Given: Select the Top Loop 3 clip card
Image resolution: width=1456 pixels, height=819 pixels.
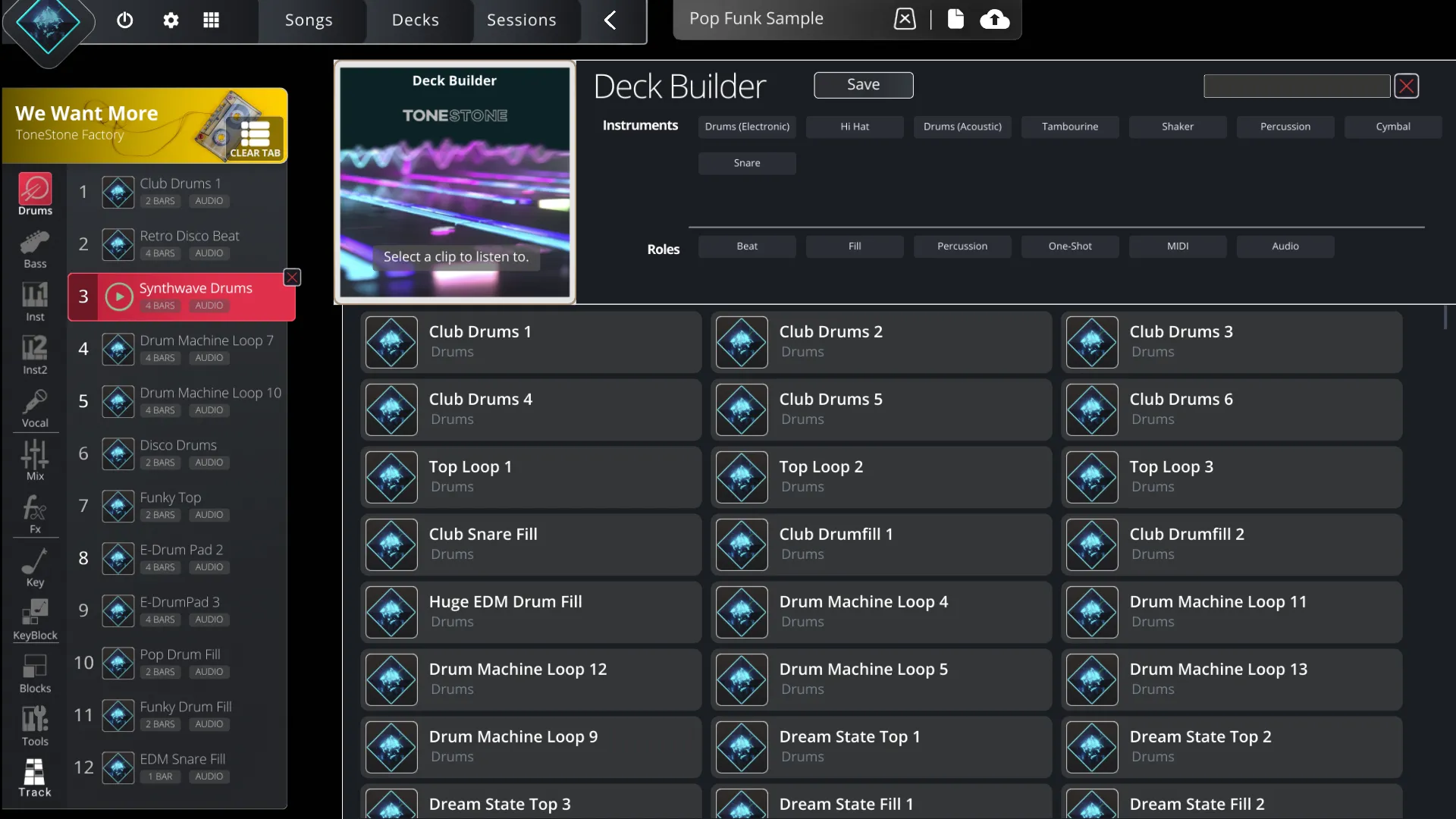Looking at the screenshot, I should (x=1232, y=477).
